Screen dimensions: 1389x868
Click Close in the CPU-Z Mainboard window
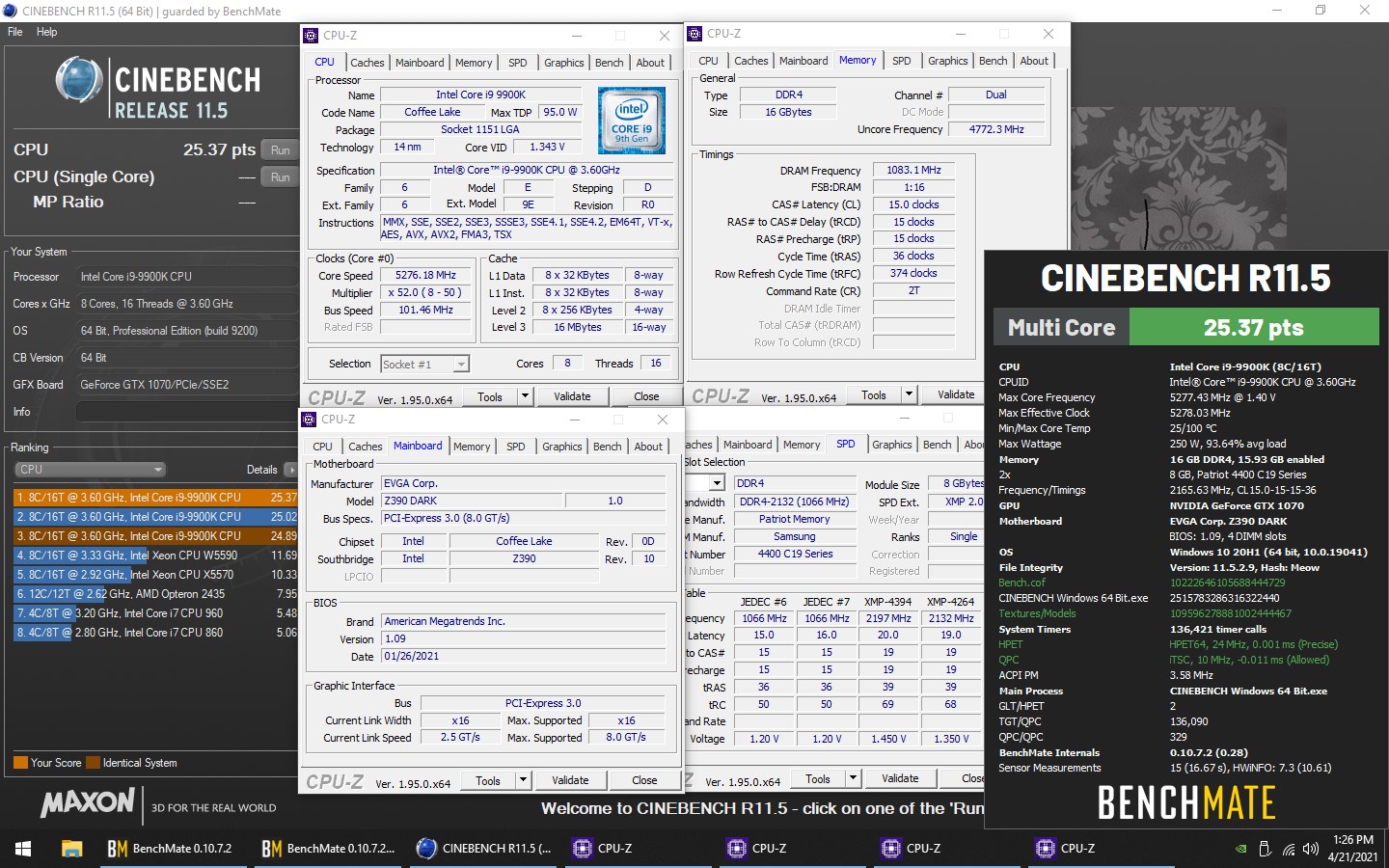pyautogui.click(x=644, y=780)
